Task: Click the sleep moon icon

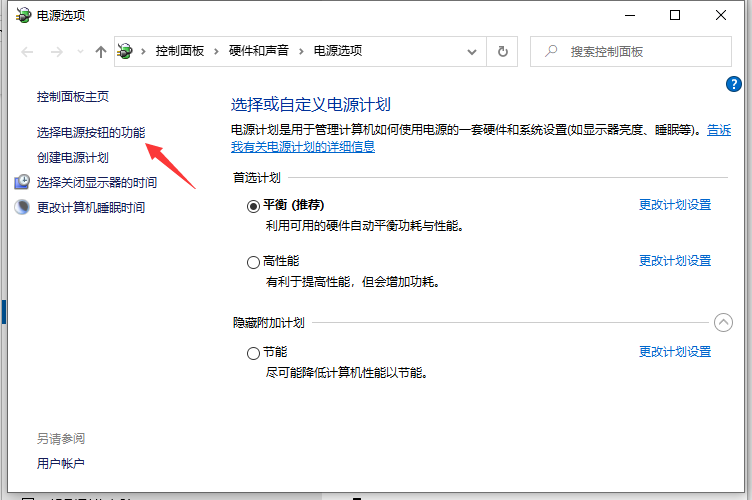Action: click(22, 207)
